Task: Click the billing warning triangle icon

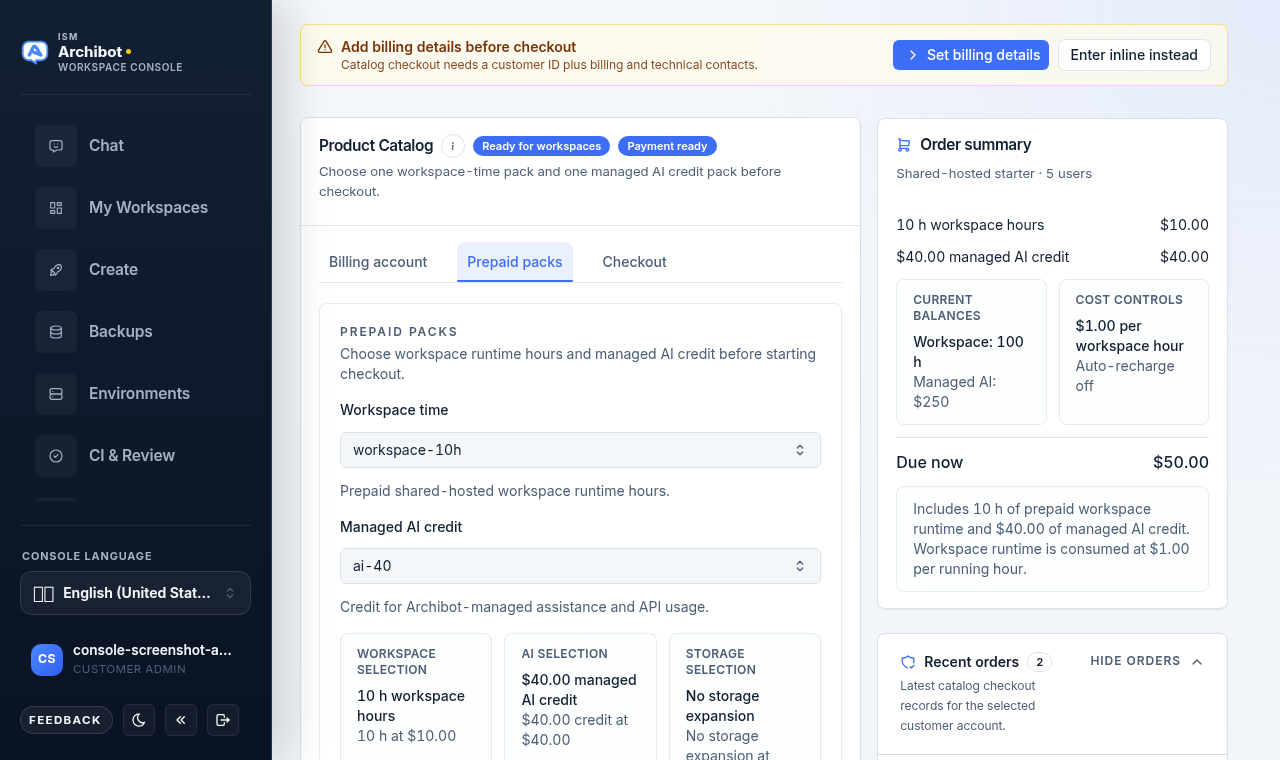Action: 325,47
